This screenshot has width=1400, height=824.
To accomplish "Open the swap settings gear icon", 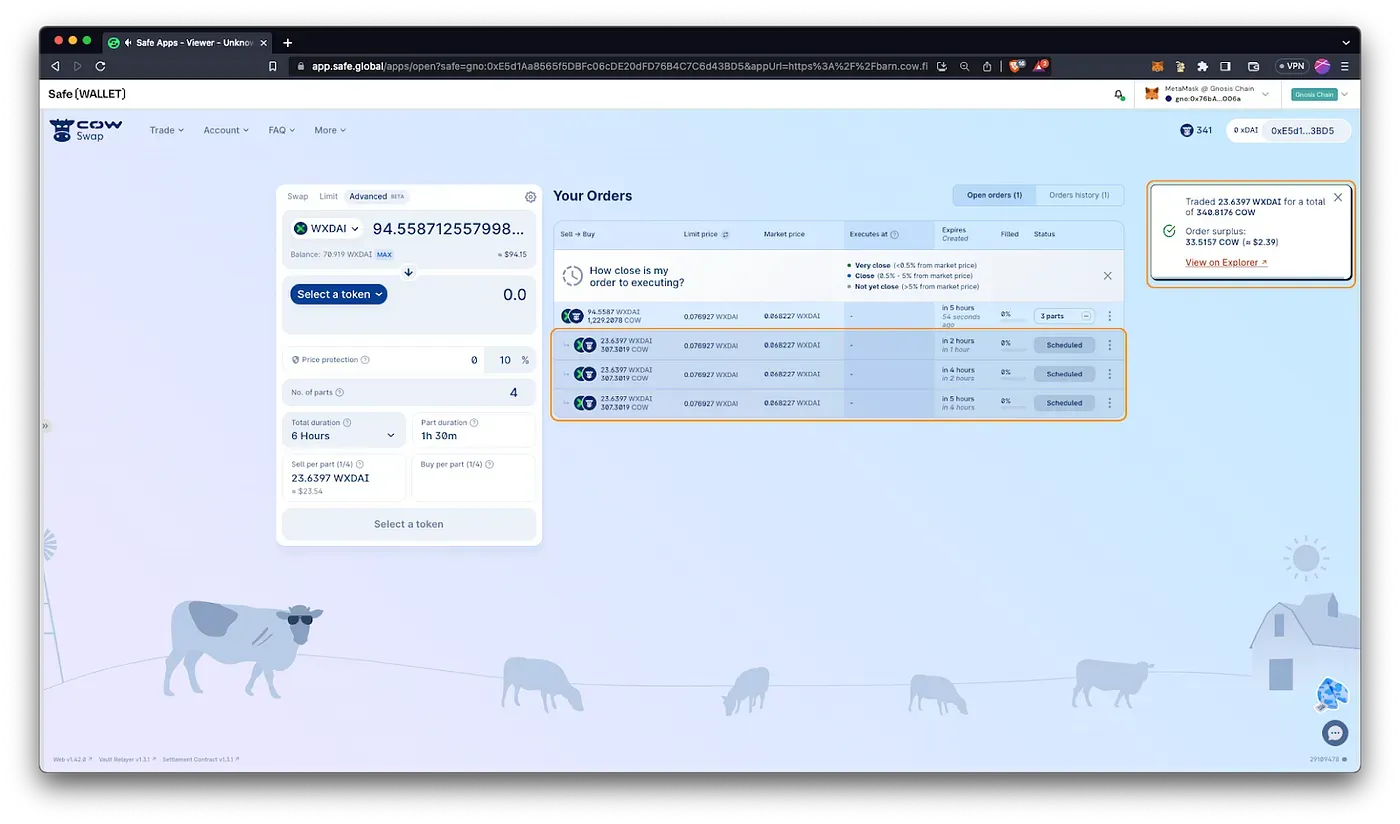I will [x=531, y=197].
